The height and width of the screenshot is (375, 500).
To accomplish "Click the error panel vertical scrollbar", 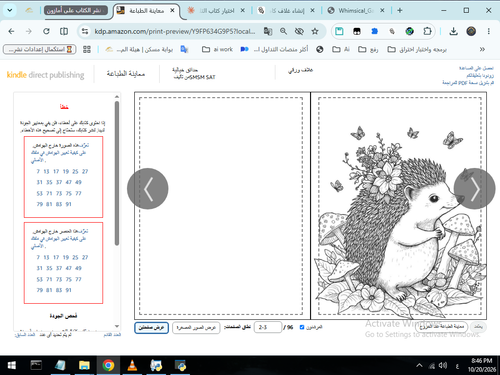I will (x=117, y=173).
